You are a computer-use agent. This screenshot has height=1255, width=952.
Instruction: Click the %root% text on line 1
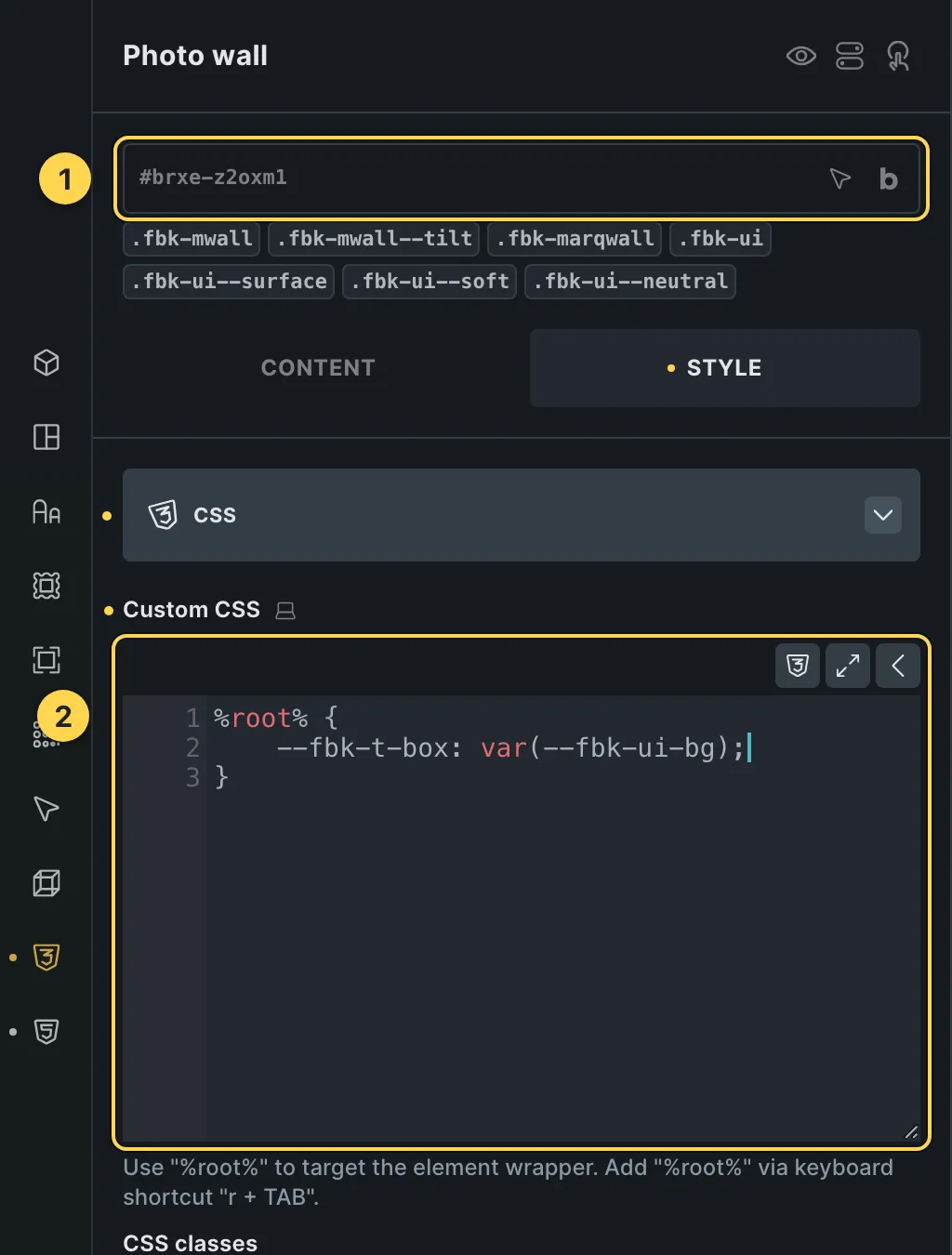point(260,718)
